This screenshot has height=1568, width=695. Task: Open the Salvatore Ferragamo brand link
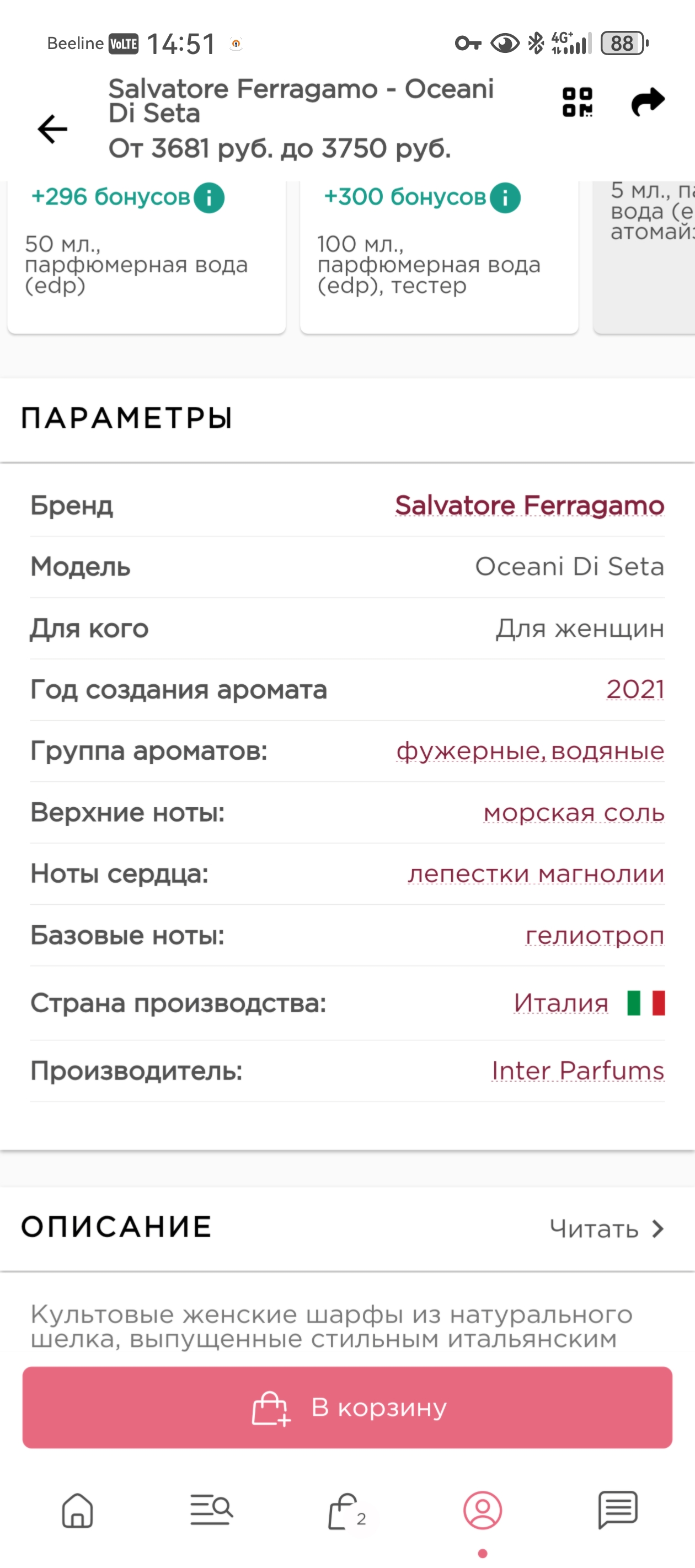tap(530, 505)
